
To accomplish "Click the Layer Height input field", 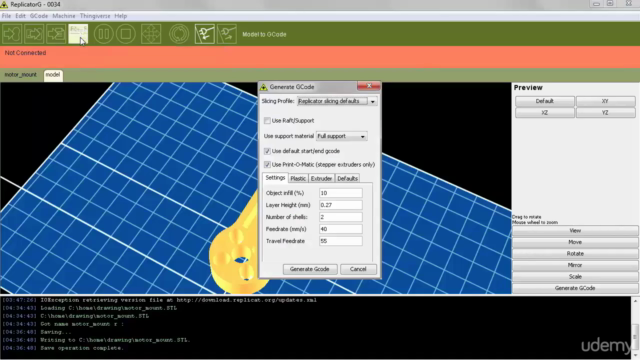I will [x=340, y=205].
